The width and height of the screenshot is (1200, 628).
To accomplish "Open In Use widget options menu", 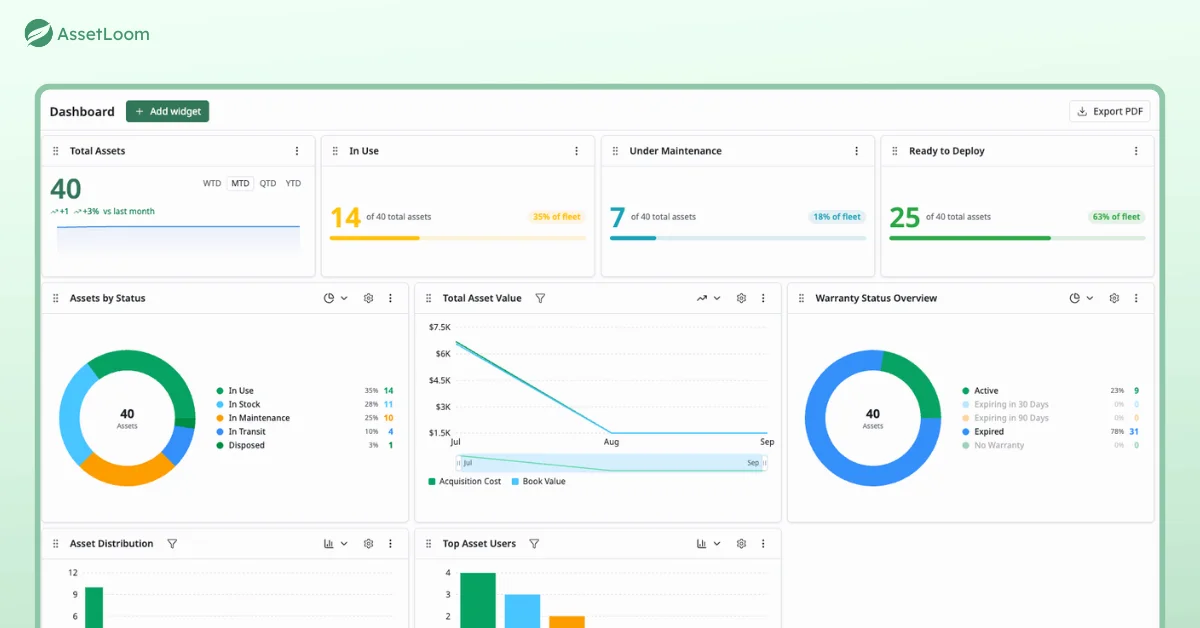I will (576, 151).
